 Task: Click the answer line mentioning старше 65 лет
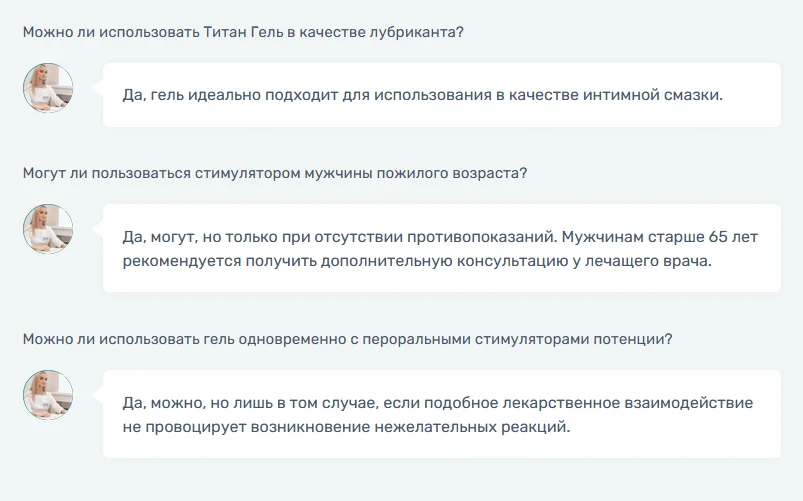440,237
